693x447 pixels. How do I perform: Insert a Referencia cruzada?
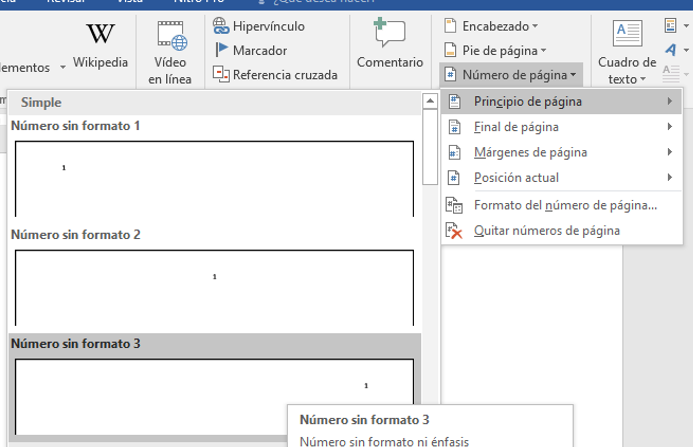click(x=275, y=74)
